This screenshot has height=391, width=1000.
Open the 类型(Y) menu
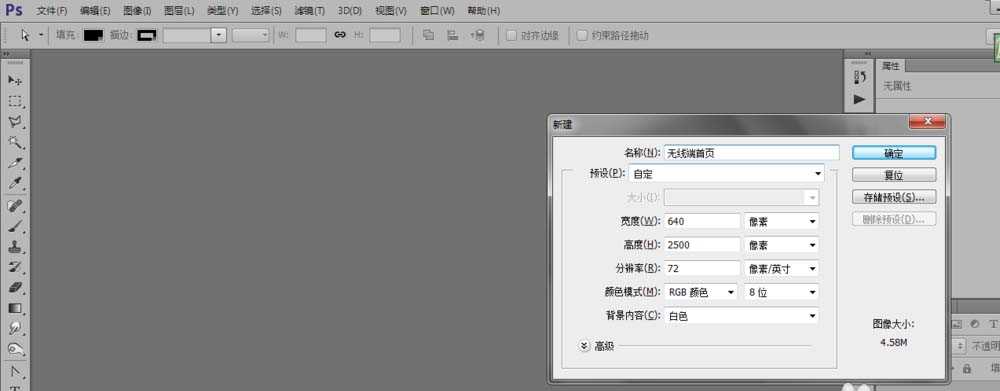click(x=223, y=11)
